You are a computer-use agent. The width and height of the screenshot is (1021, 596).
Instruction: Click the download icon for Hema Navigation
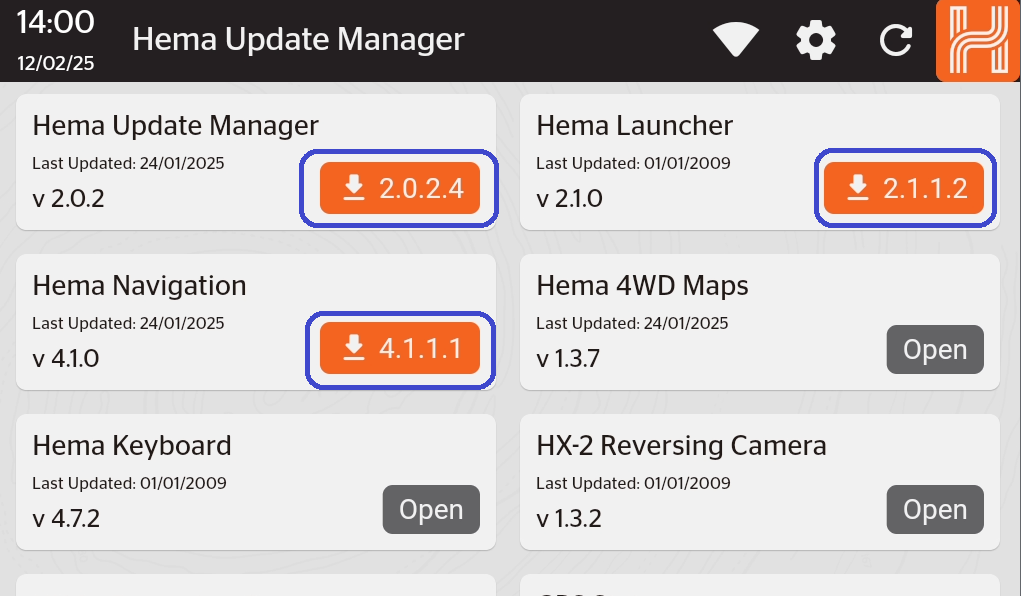click(x=353, y=349)
